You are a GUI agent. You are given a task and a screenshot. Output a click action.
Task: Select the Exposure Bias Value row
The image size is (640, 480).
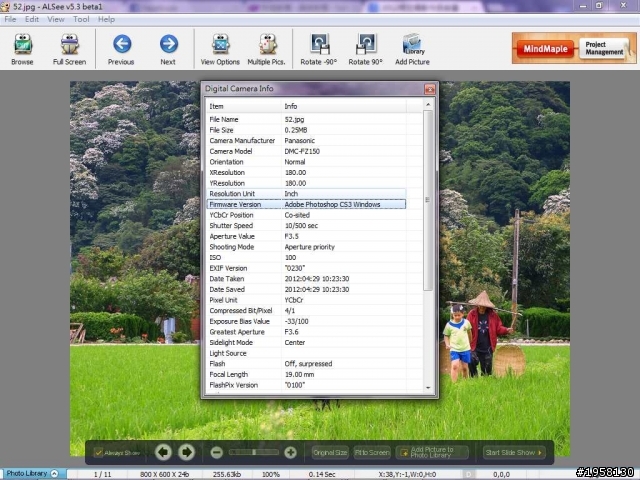pos(306,321)
